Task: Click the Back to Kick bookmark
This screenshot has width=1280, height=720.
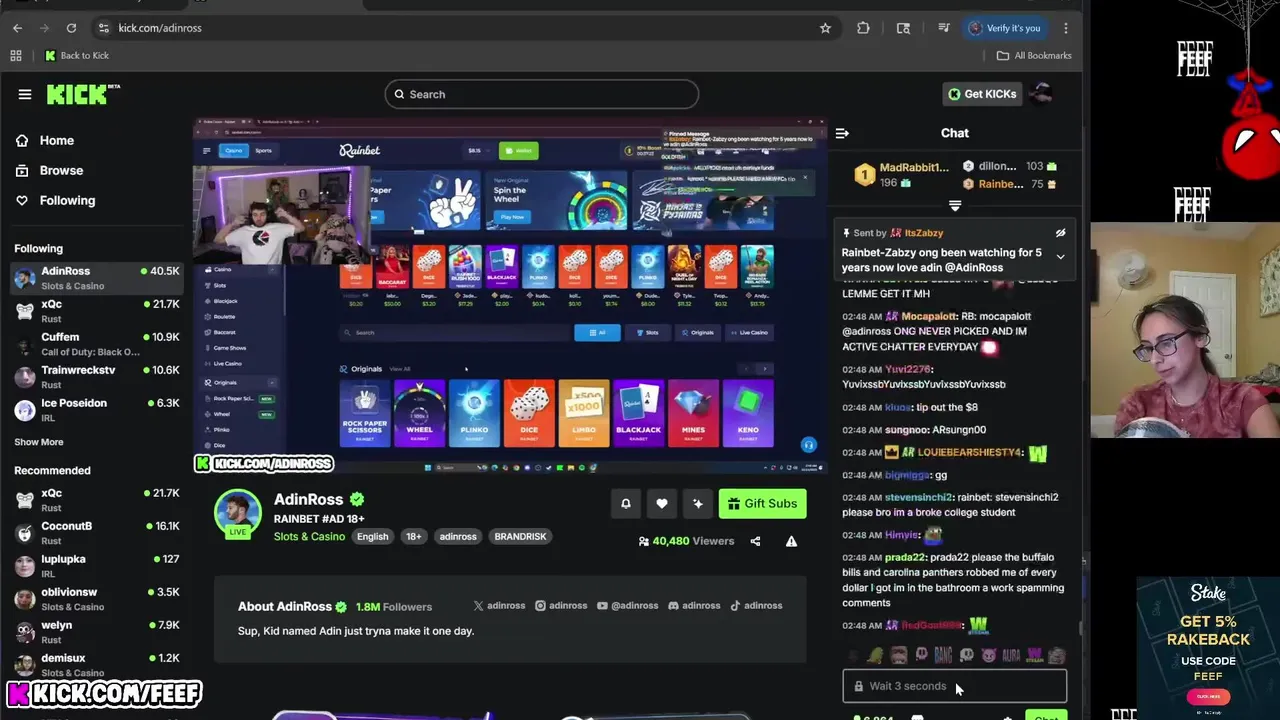Action: [77, 56]
